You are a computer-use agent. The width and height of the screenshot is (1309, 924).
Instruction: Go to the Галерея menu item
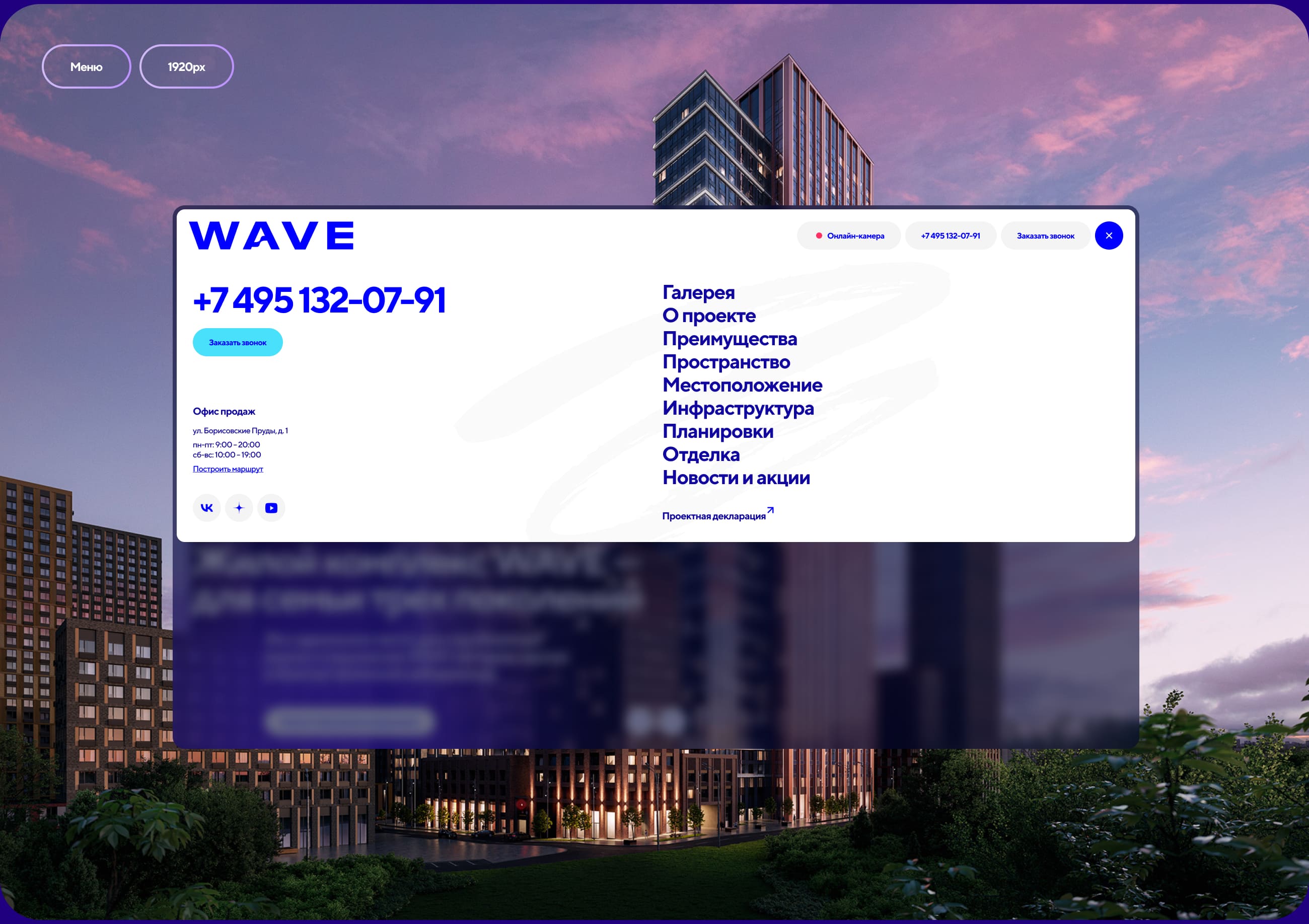[x=698, y=292]
